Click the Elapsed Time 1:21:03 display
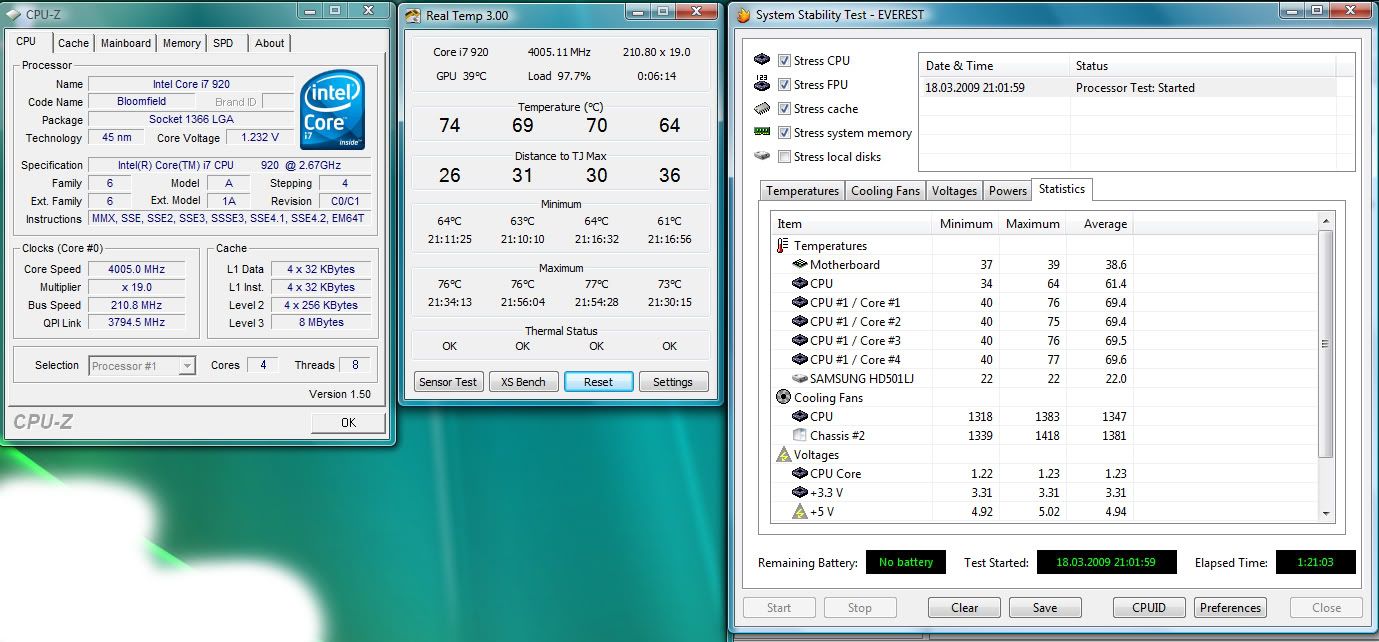Image resolution: width=1379 pixels, height=642 pixels. pos(1316,563)
